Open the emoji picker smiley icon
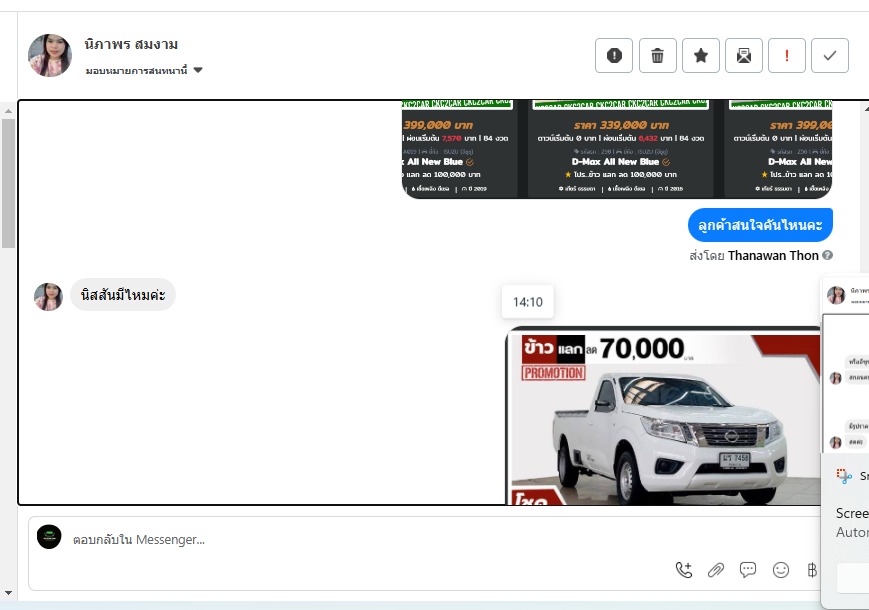Screen dimensions: 869x610 point(781,570)
